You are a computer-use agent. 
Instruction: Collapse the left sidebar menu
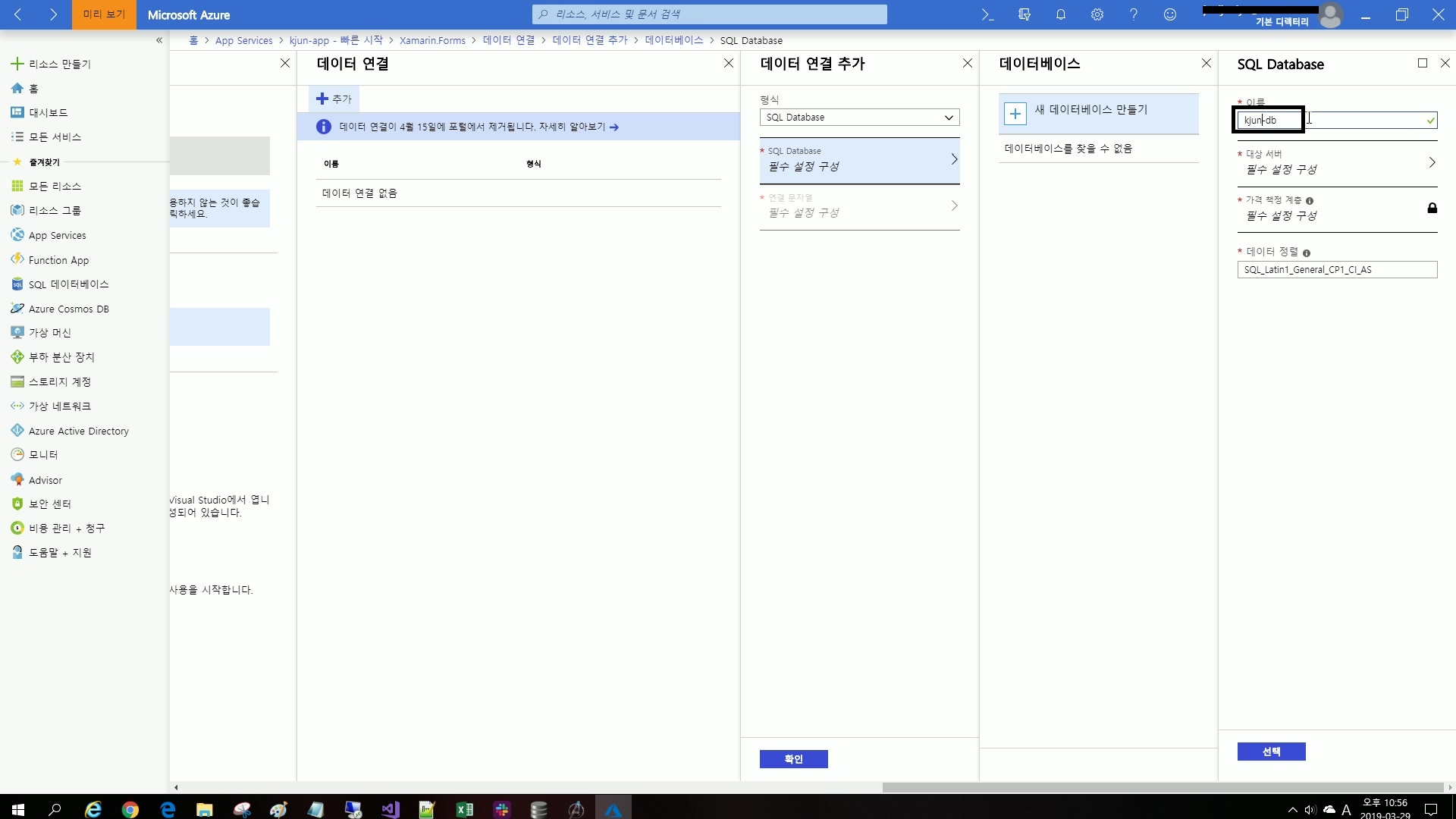[159, 40]
